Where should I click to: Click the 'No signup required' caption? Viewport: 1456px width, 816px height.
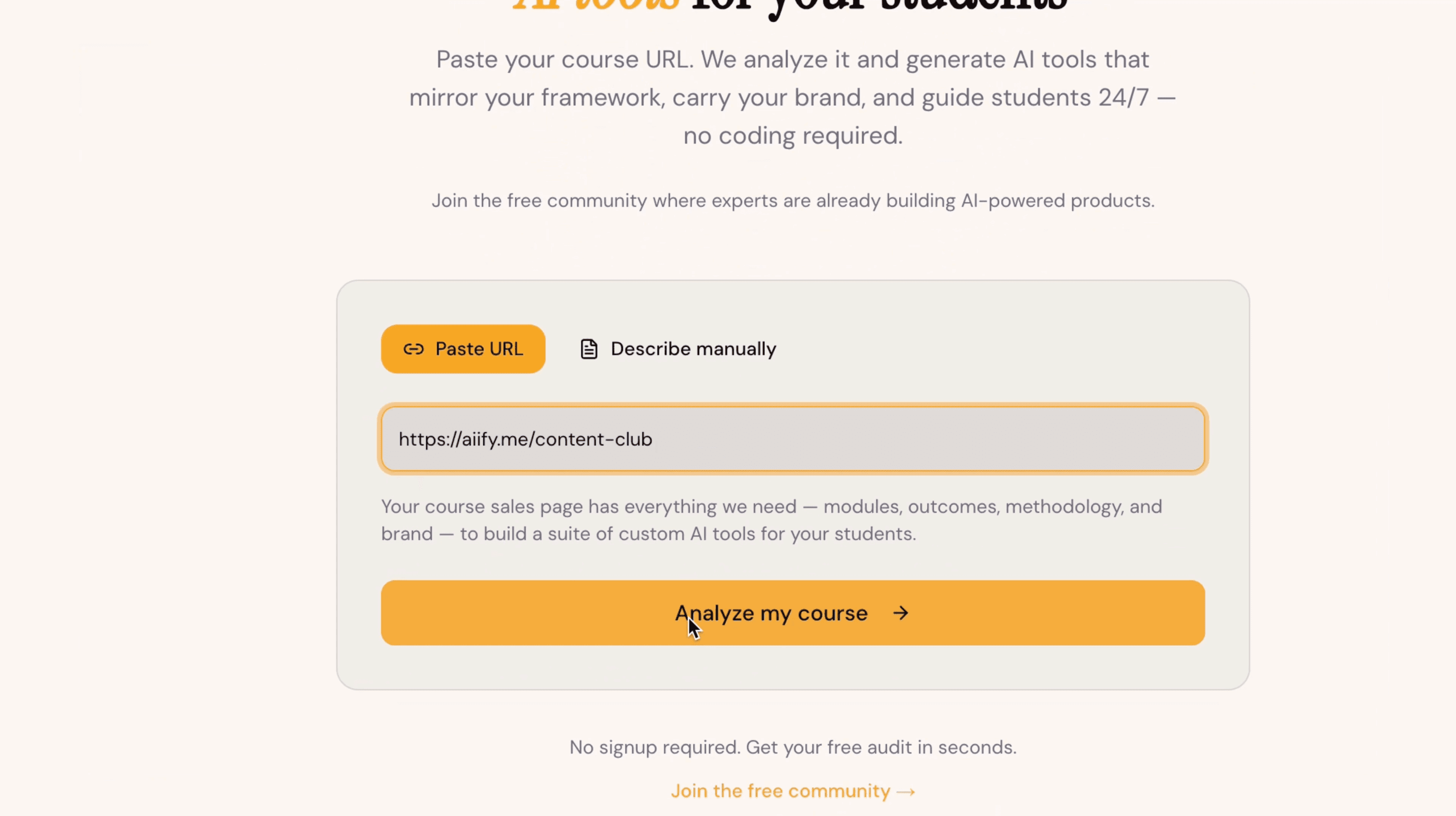[x=792, y=747]
